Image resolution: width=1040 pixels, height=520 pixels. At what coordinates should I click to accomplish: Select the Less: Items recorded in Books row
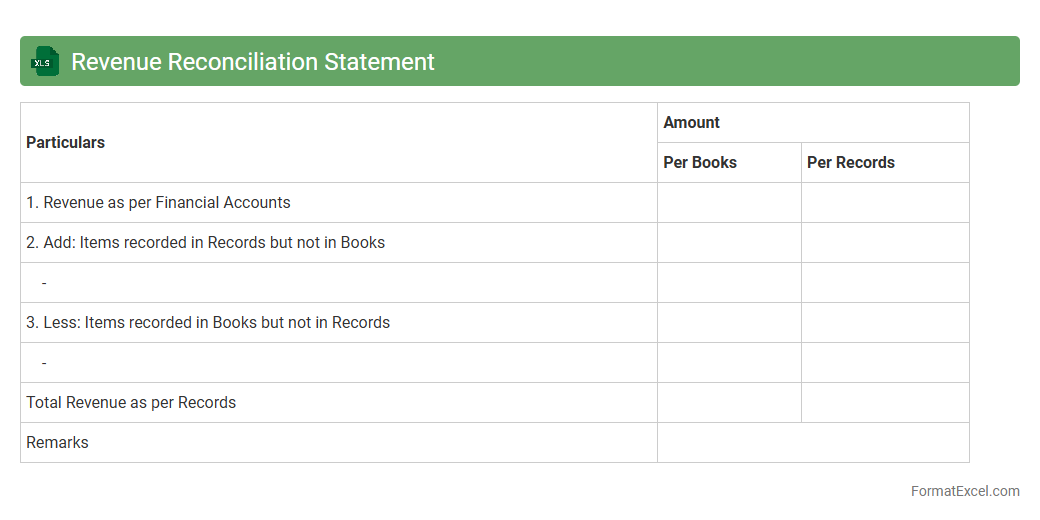coord(208,323)
